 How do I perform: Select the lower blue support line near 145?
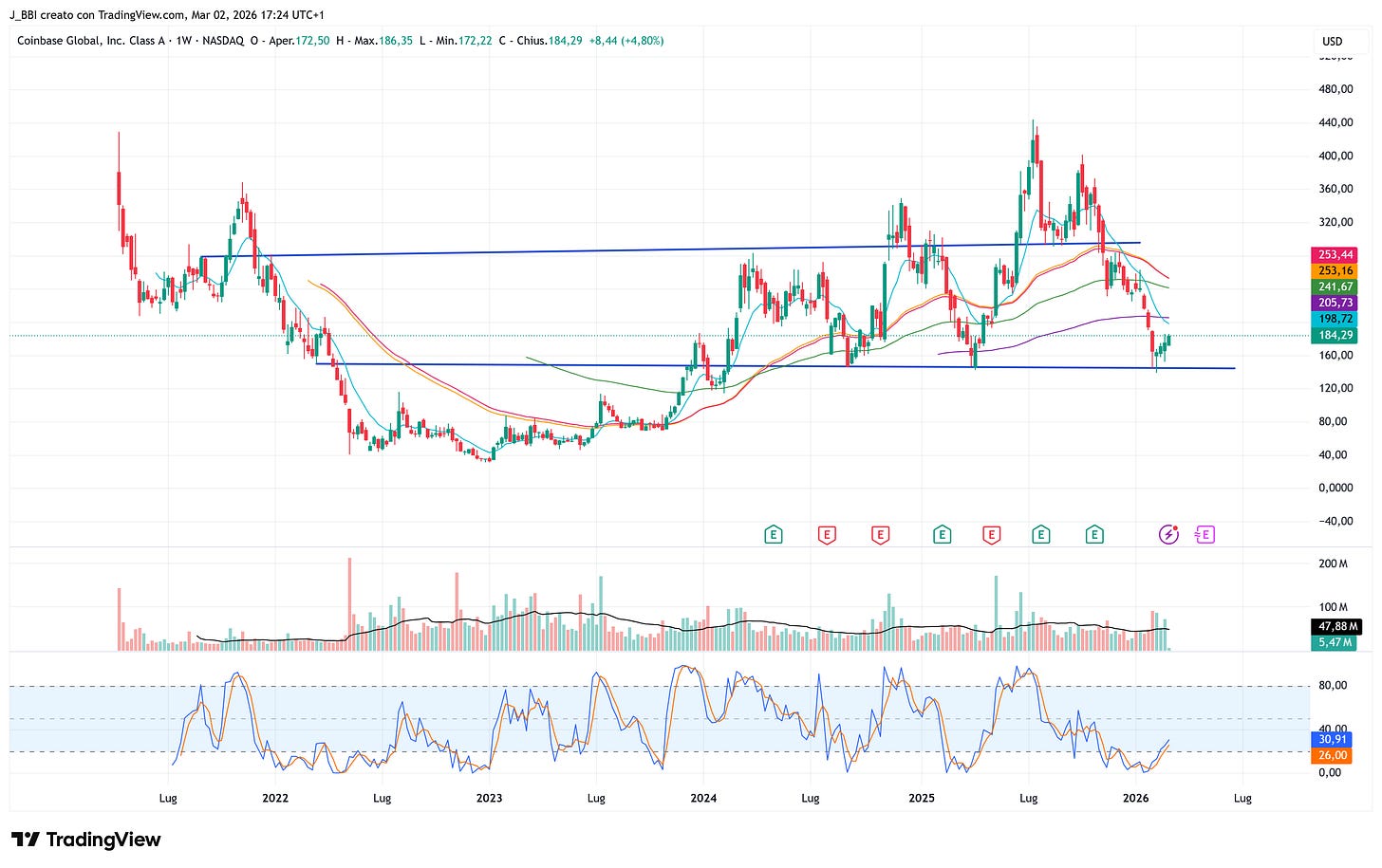pyautogui.click(x=775, y=366)
